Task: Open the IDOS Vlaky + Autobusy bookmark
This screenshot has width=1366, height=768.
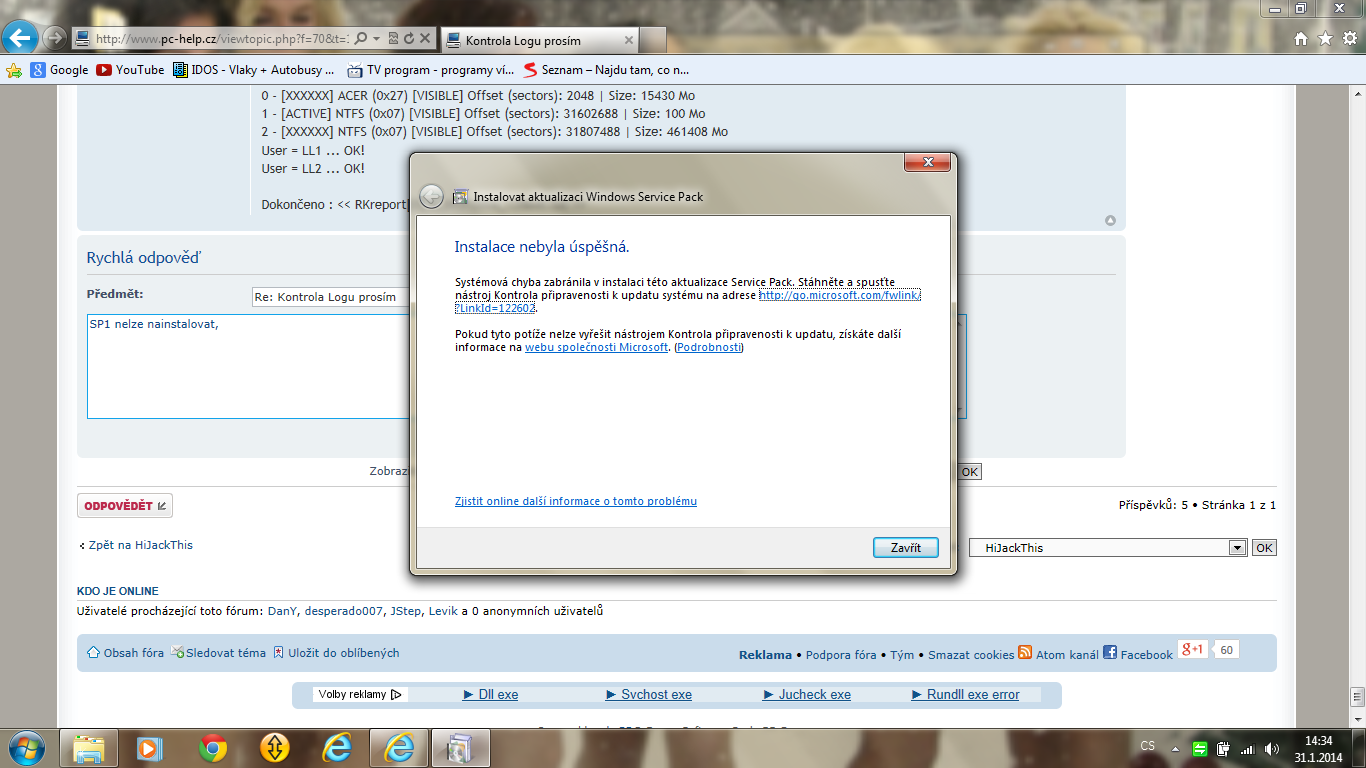Action: pyautogui.click(x=254, y=70)
